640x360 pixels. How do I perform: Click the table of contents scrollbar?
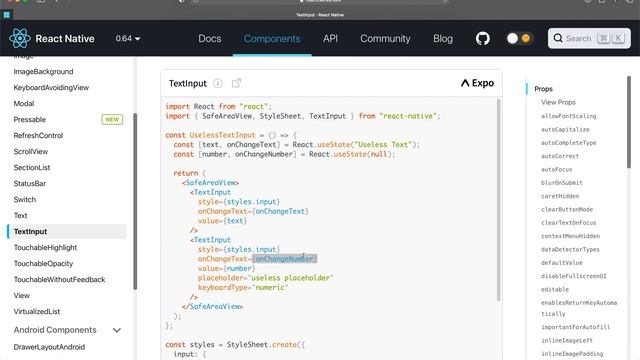click(629, 122)
